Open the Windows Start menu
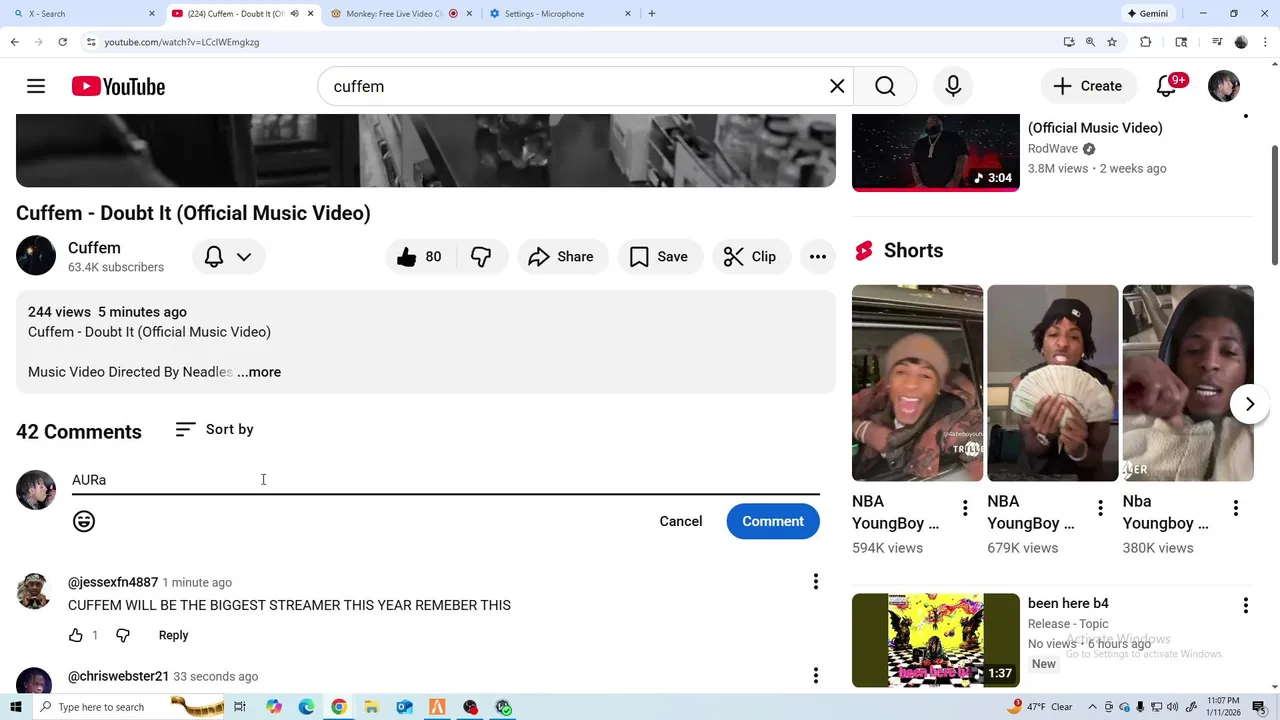This screenshot has width=1280, height=720. click(15, 707)
